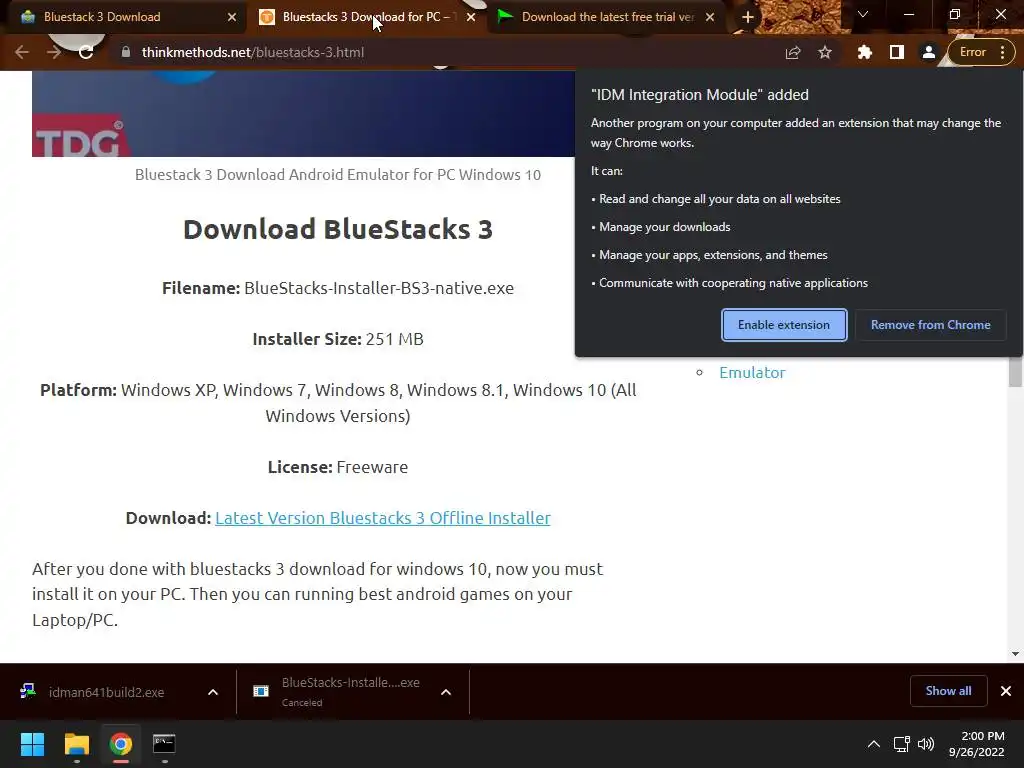Screen dimensions: 1024x768
Task: Open the clock showing 2:00 PM
Action: tap(976, 744)
